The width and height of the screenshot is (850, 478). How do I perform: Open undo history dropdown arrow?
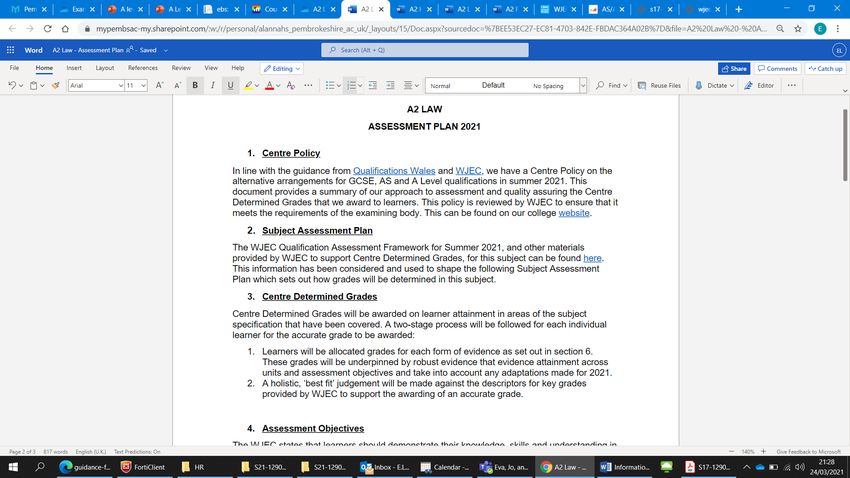click(21, 86)
